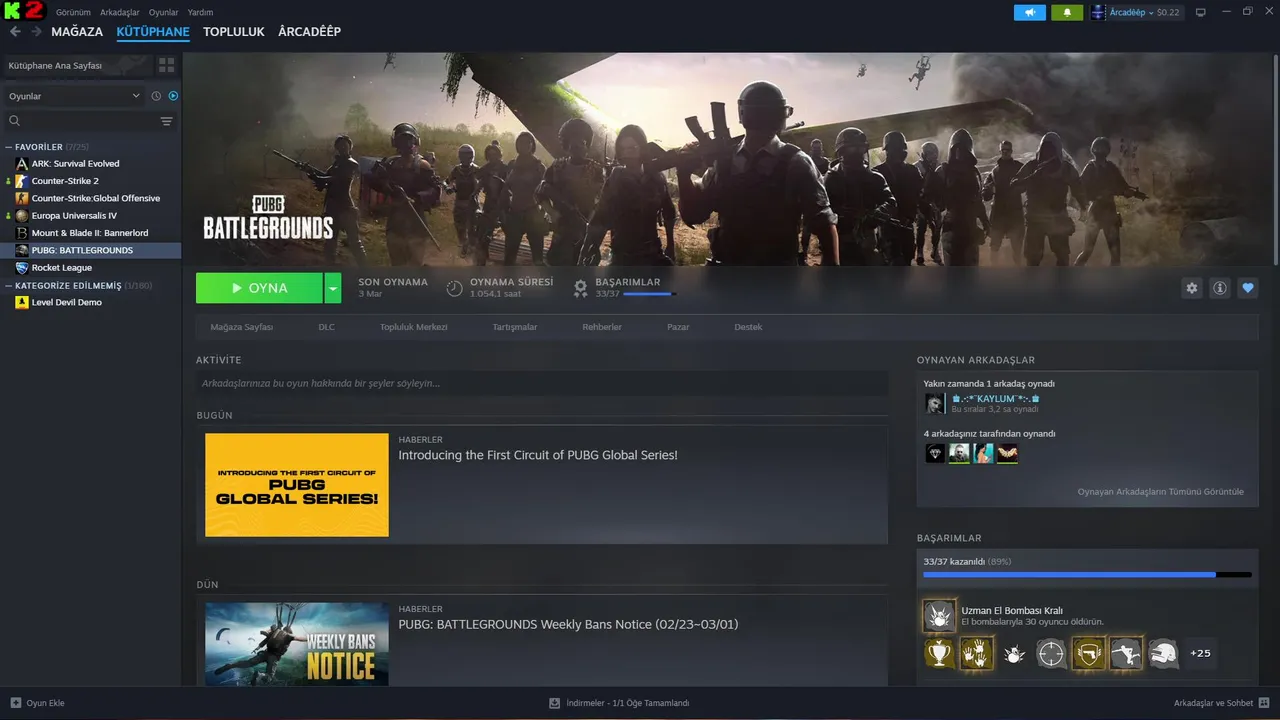1280x720 pixels.
Task: Click the library search field
Action: (x=82, y=121)
